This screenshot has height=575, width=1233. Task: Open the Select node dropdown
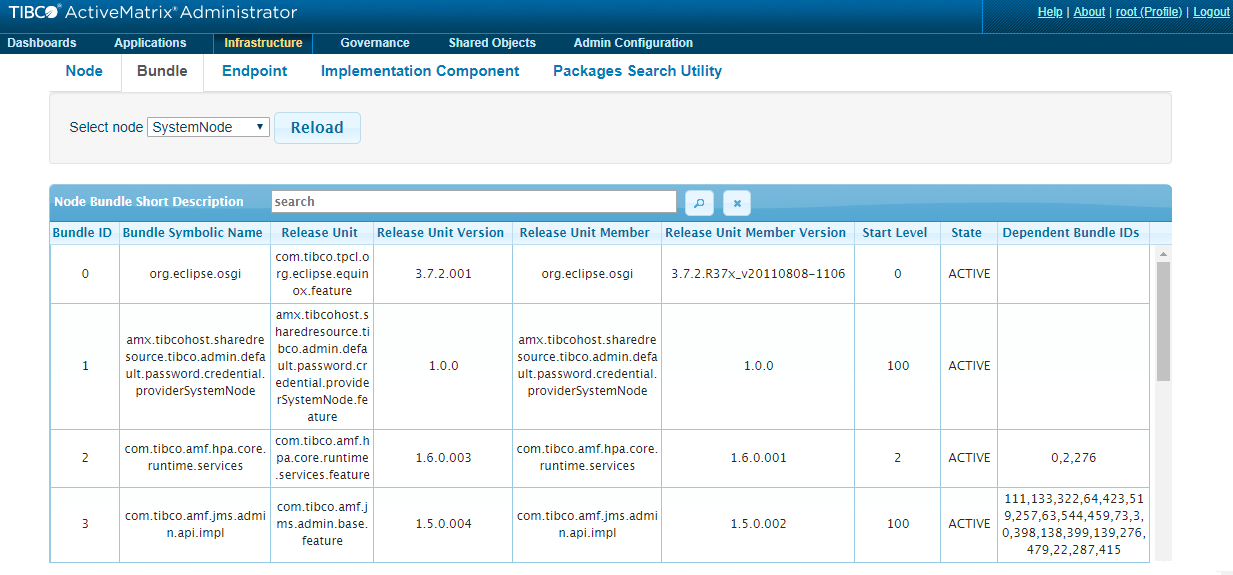[x=208, y=127]
